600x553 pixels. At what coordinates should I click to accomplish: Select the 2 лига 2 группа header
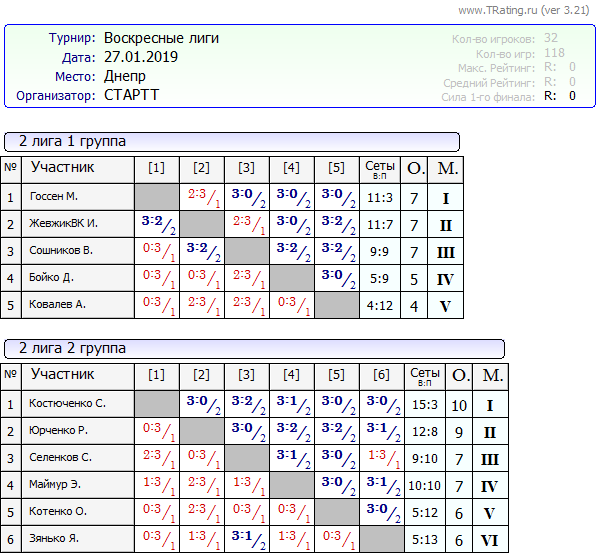(72, 348)
